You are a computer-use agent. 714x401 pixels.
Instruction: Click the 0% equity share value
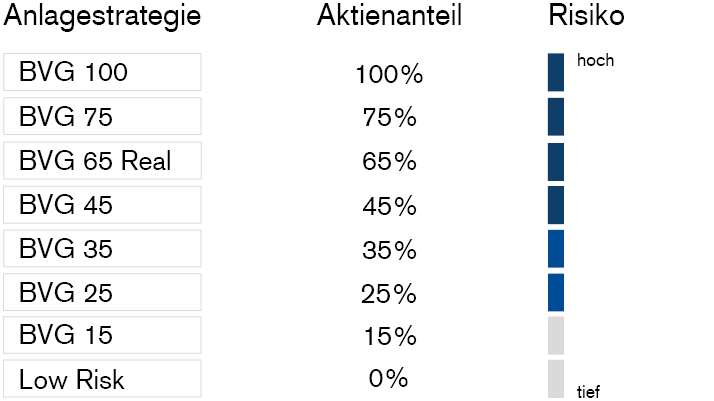pyautogui.click(x=389, y=379)
